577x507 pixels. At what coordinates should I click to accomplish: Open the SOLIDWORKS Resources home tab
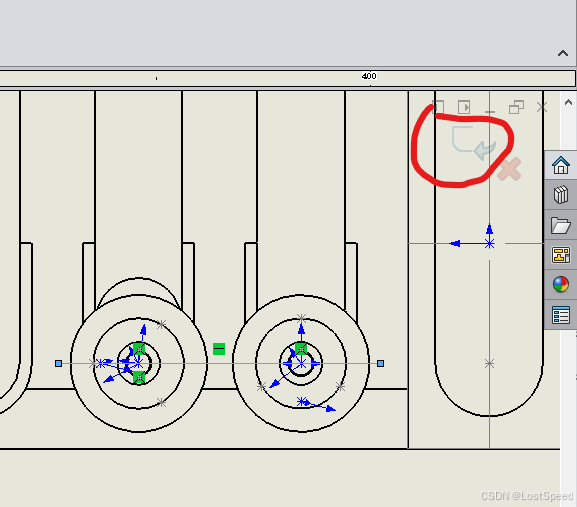tap(561, 165)
